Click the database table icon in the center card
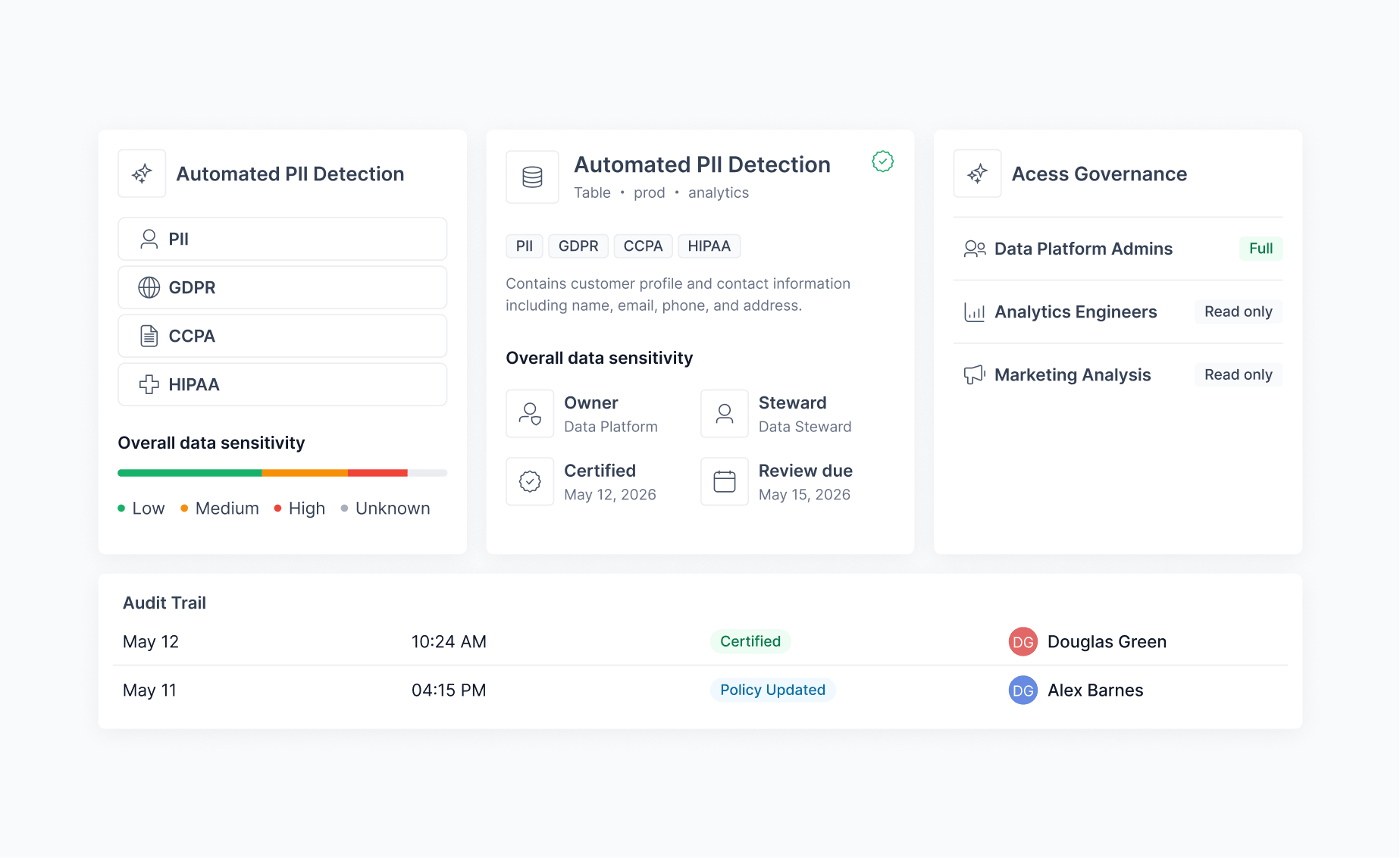Viewport: 1400px width, 858px height. [532, 177]
